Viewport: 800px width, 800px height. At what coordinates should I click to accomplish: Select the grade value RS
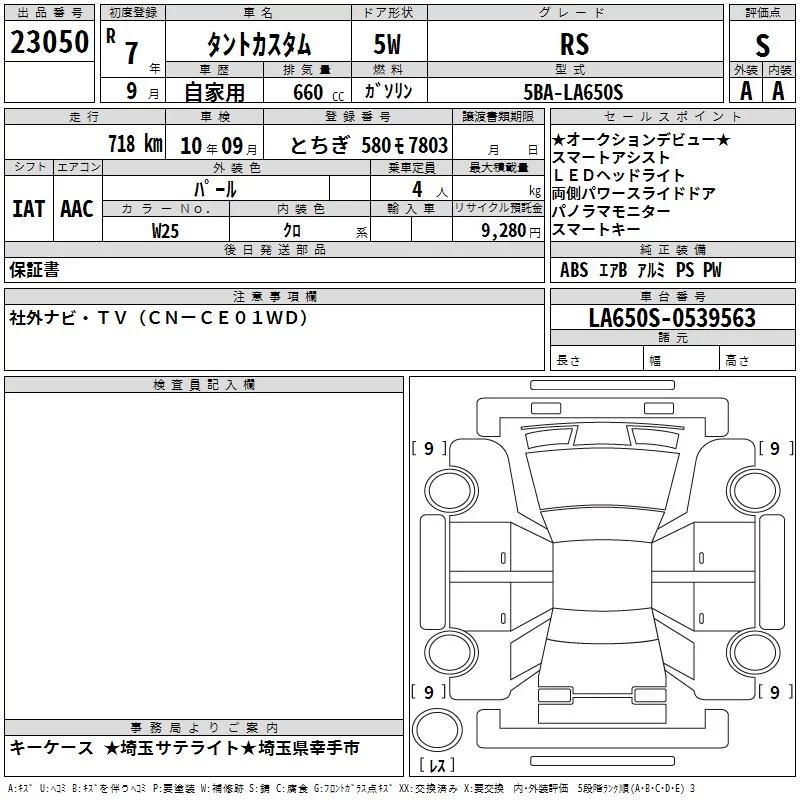[574, 44]
